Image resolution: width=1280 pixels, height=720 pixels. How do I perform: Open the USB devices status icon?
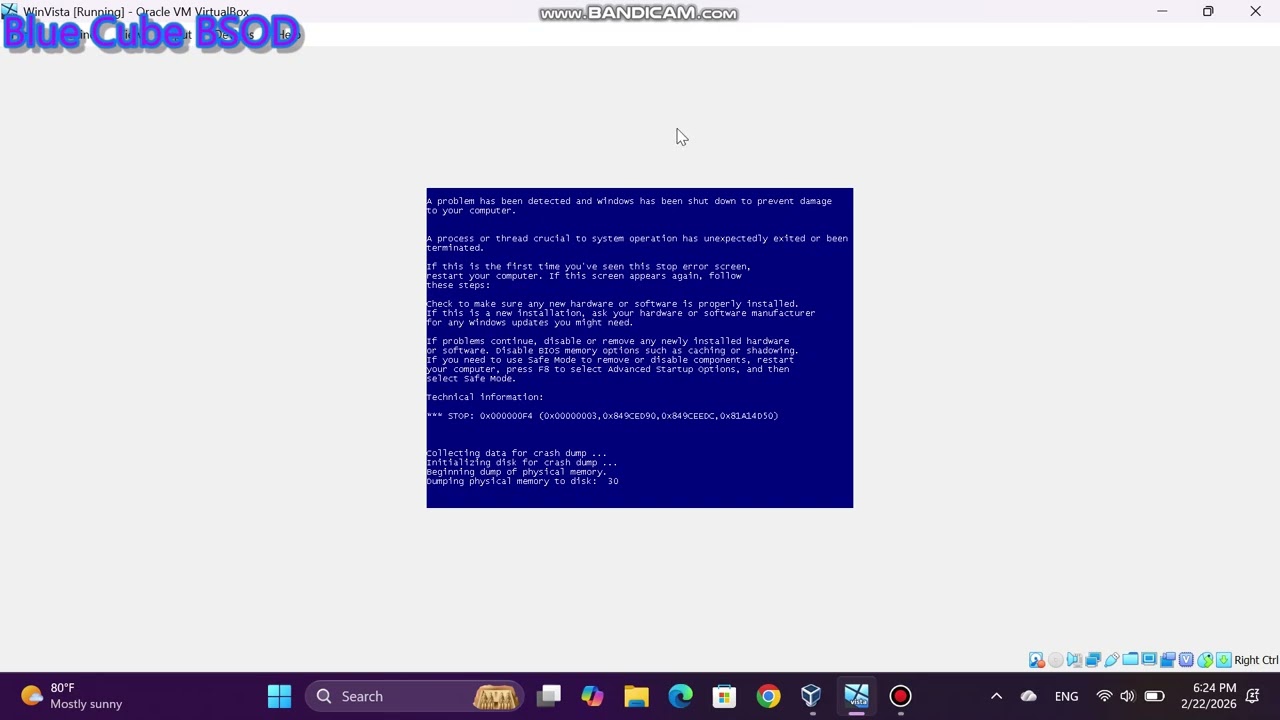1112,660
